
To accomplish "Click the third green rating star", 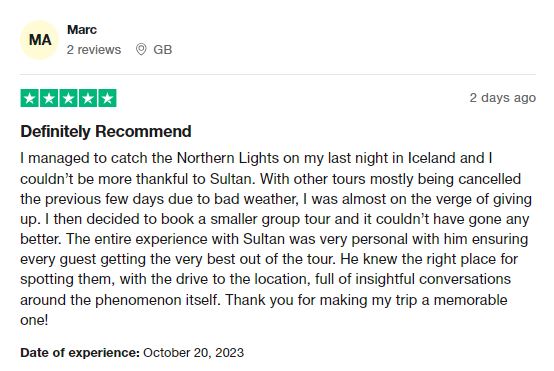I will coord(69,98).
